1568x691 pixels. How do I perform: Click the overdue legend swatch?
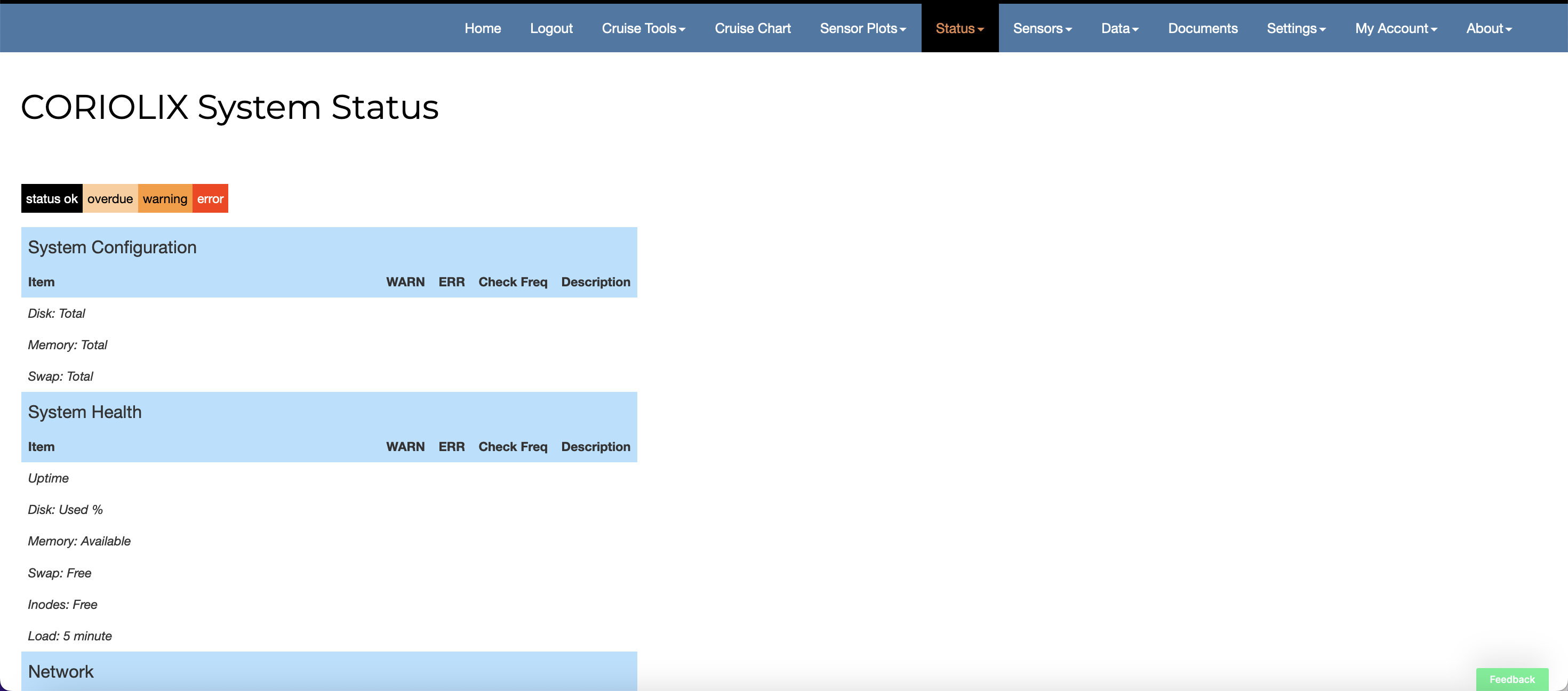click(110, 199)
